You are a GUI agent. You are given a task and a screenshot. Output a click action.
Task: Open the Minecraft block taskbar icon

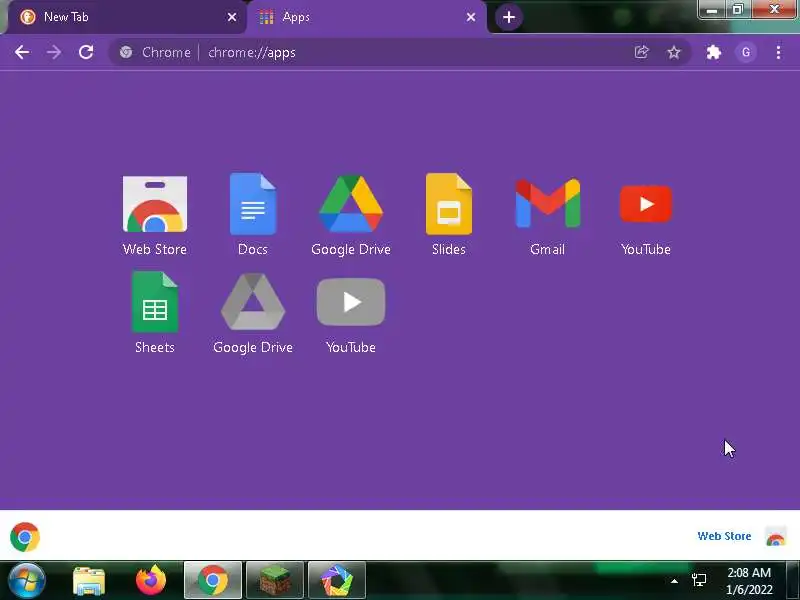tap(275, 580)
